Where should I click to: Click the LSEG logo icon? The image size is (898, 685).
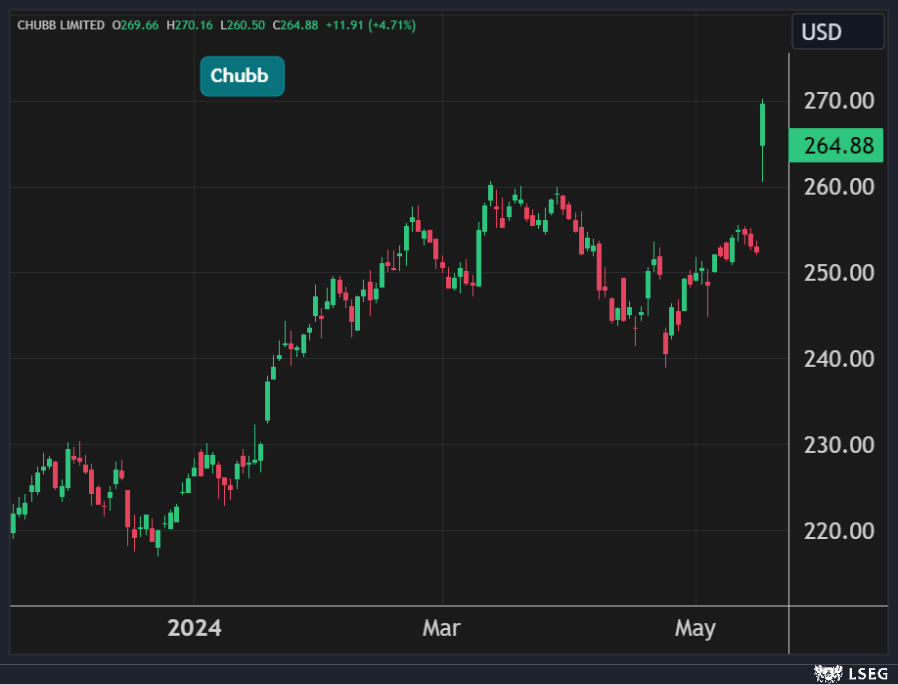click(x=829, y=672)
